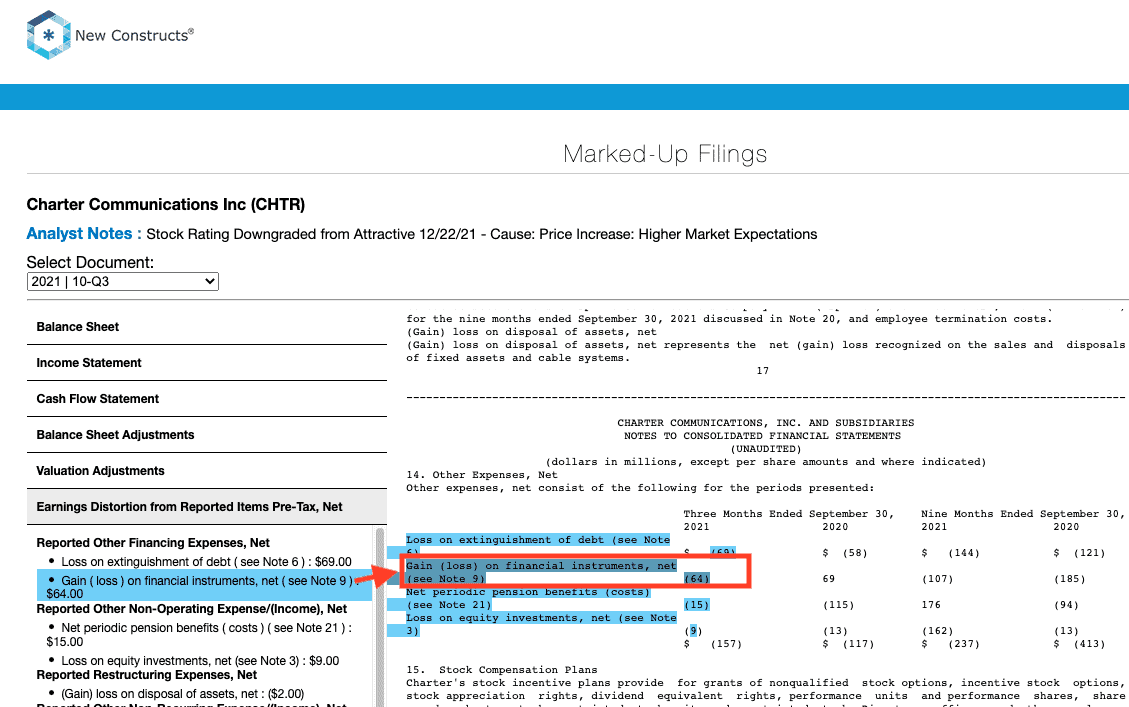Image resolution: width=1129 pixels, height=707 pixels.
Task: Click the New Constructs hexagon logo
Action: 48,35
